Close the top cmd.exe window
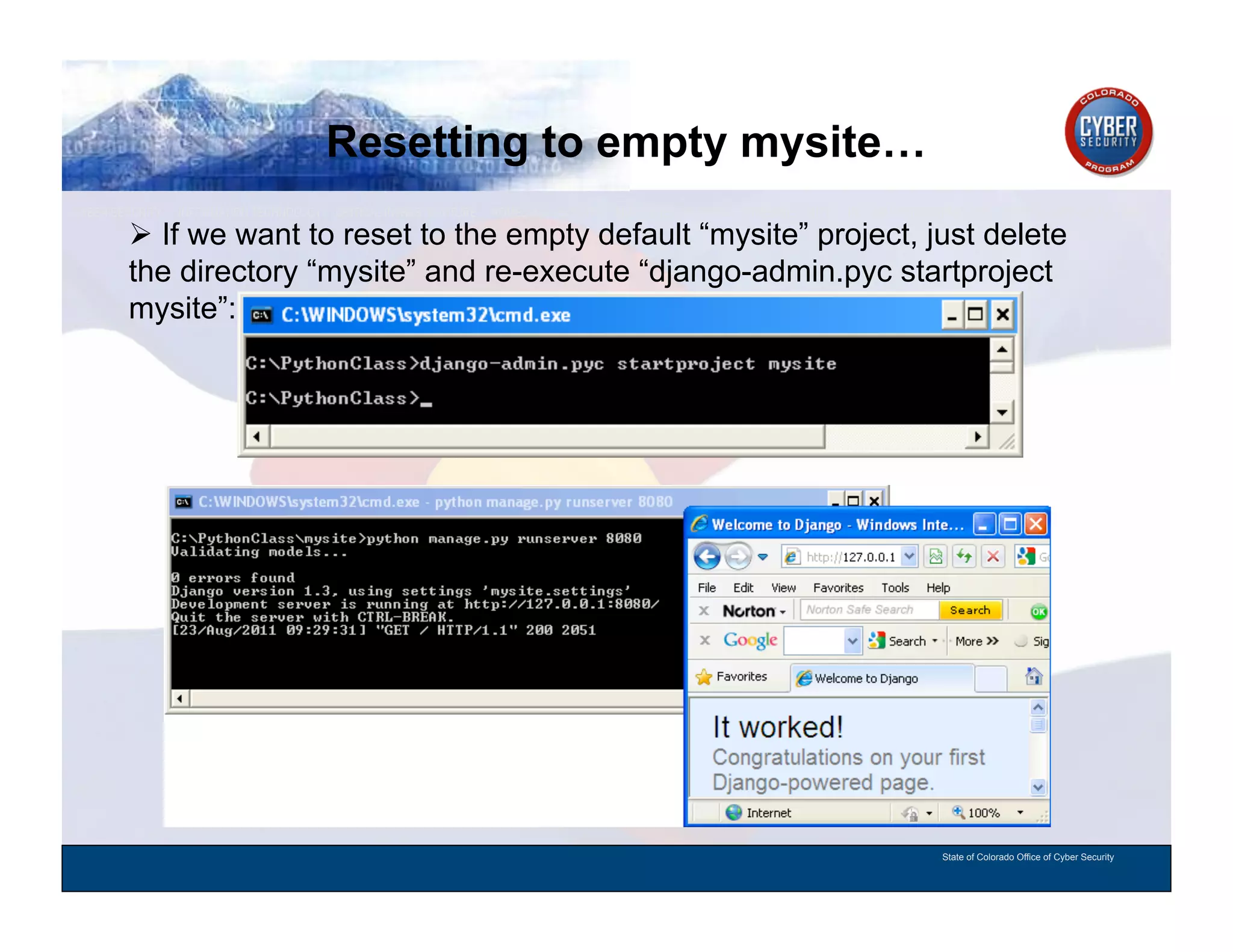The width and height of the screenshot is (1233, 952). [x=1002, y=315]
